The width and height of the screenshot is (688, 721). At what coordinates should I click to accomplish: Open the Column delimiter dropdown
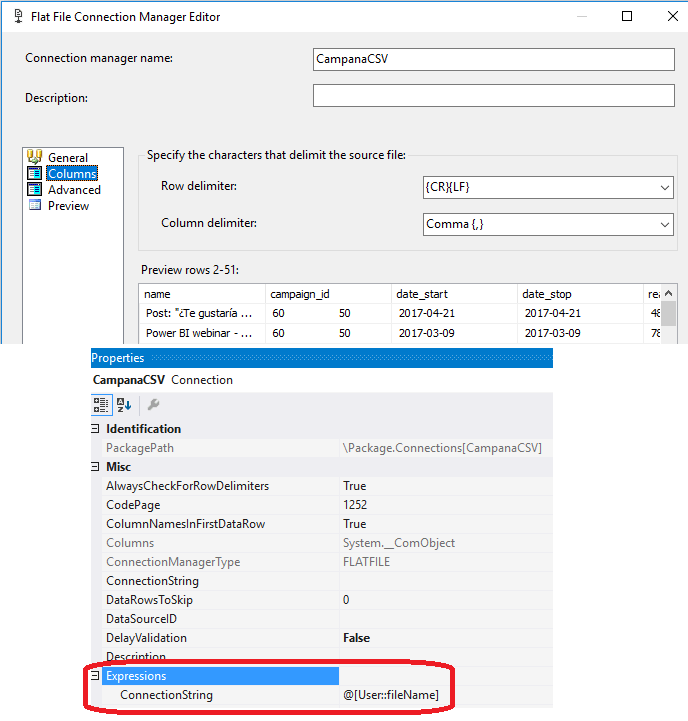[665, 225]
